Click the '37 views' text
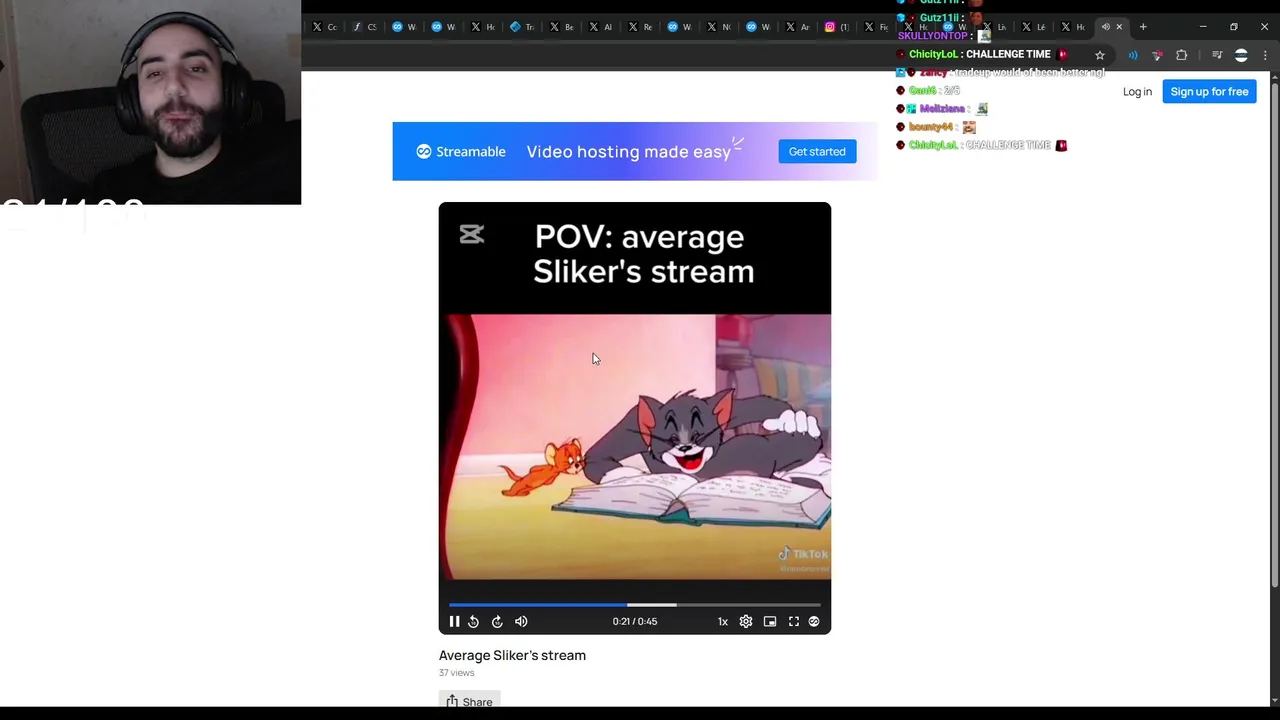1280x720 pixels. [x=456, y=673]
